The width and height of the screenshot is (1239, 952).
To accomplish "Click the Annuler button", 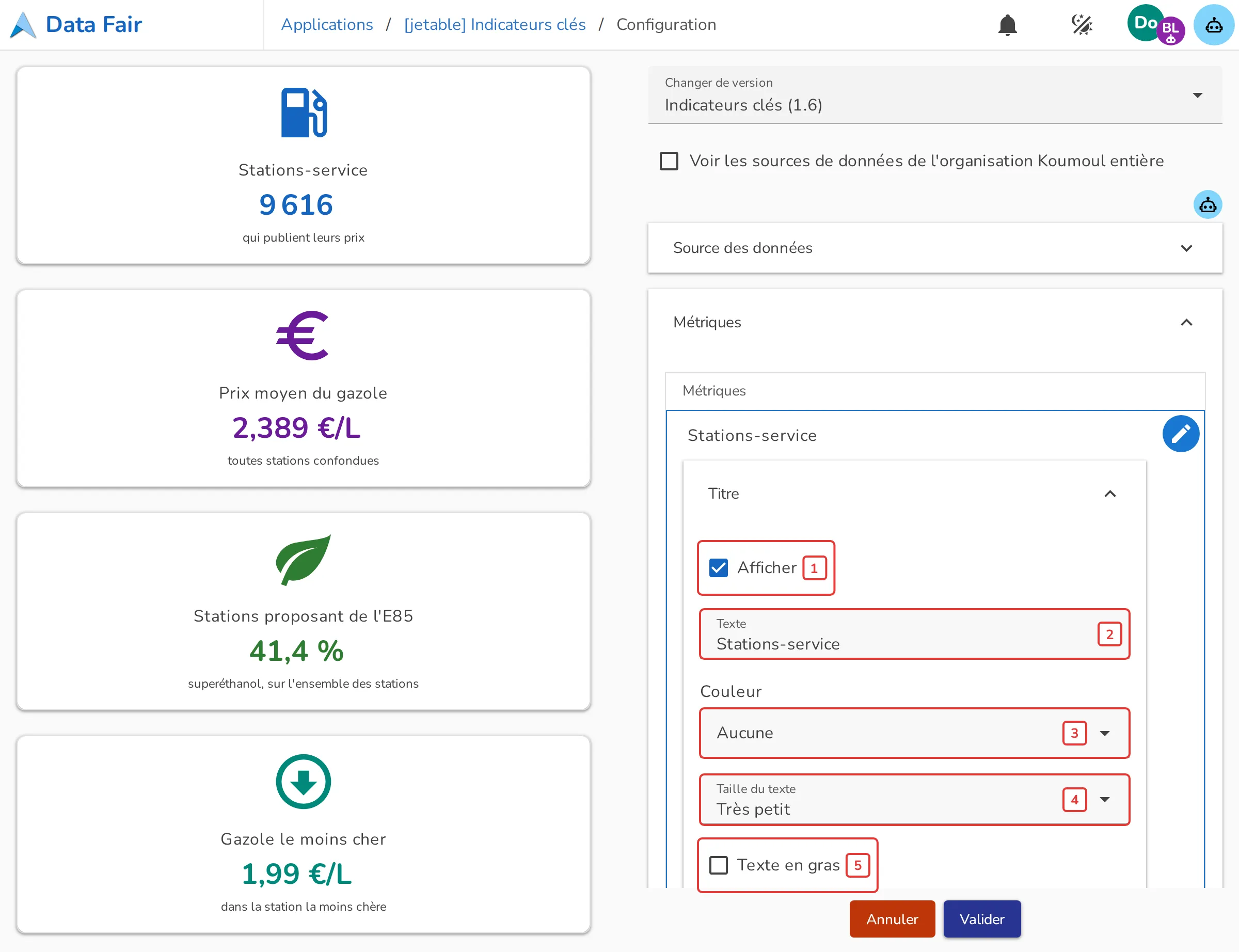I will (892, 919).
